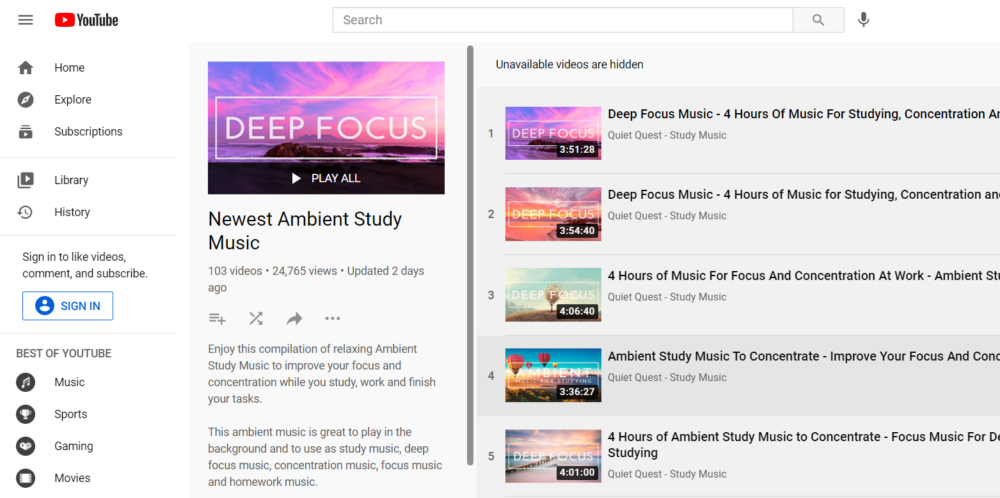Open Subscriptions in sidebar
The width and height of the screenshot is (1000, 498).
(x=88, y=131)
